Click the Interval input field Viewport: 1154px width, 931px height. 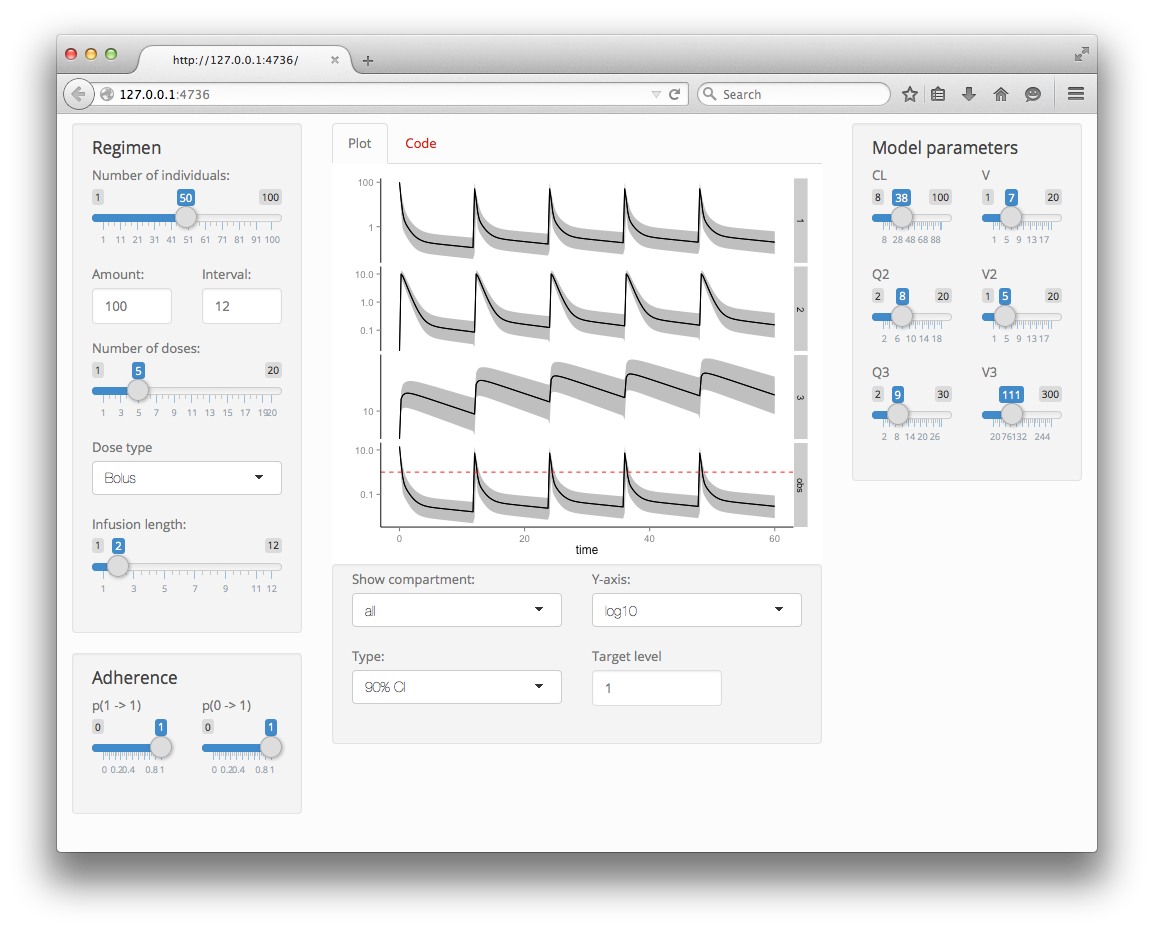coord(241,306)
